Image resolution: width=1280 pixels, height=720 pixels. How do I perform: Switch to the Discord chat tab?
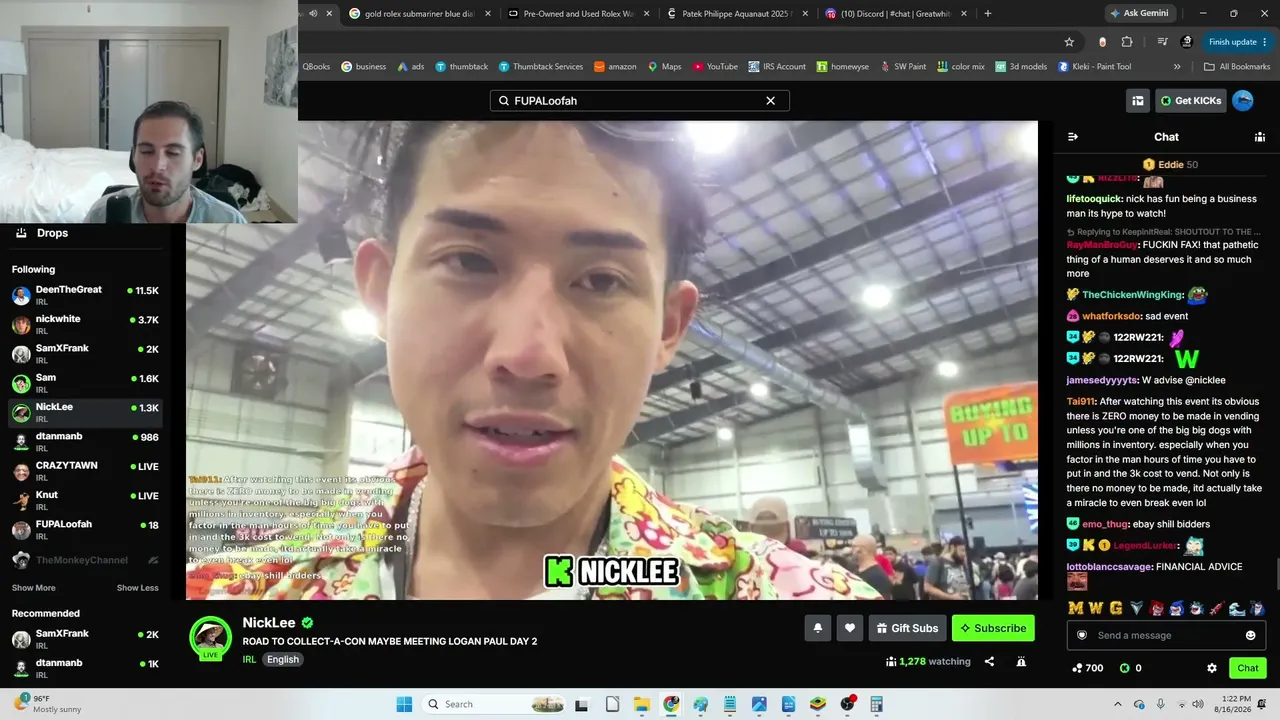pos(897,14)
